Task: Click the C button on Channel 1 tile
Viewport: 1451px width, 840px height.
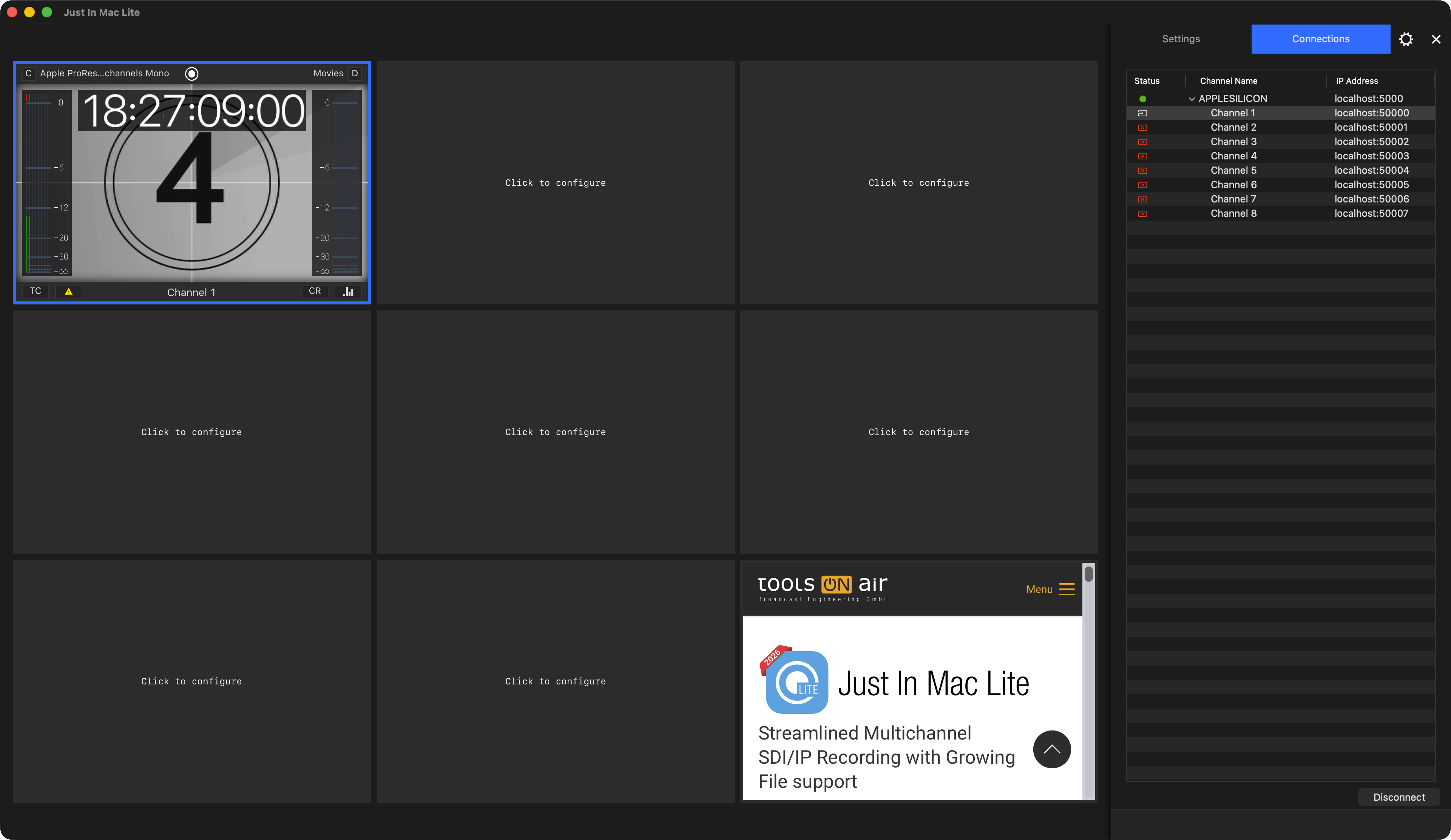Action: tap(28, 74)
